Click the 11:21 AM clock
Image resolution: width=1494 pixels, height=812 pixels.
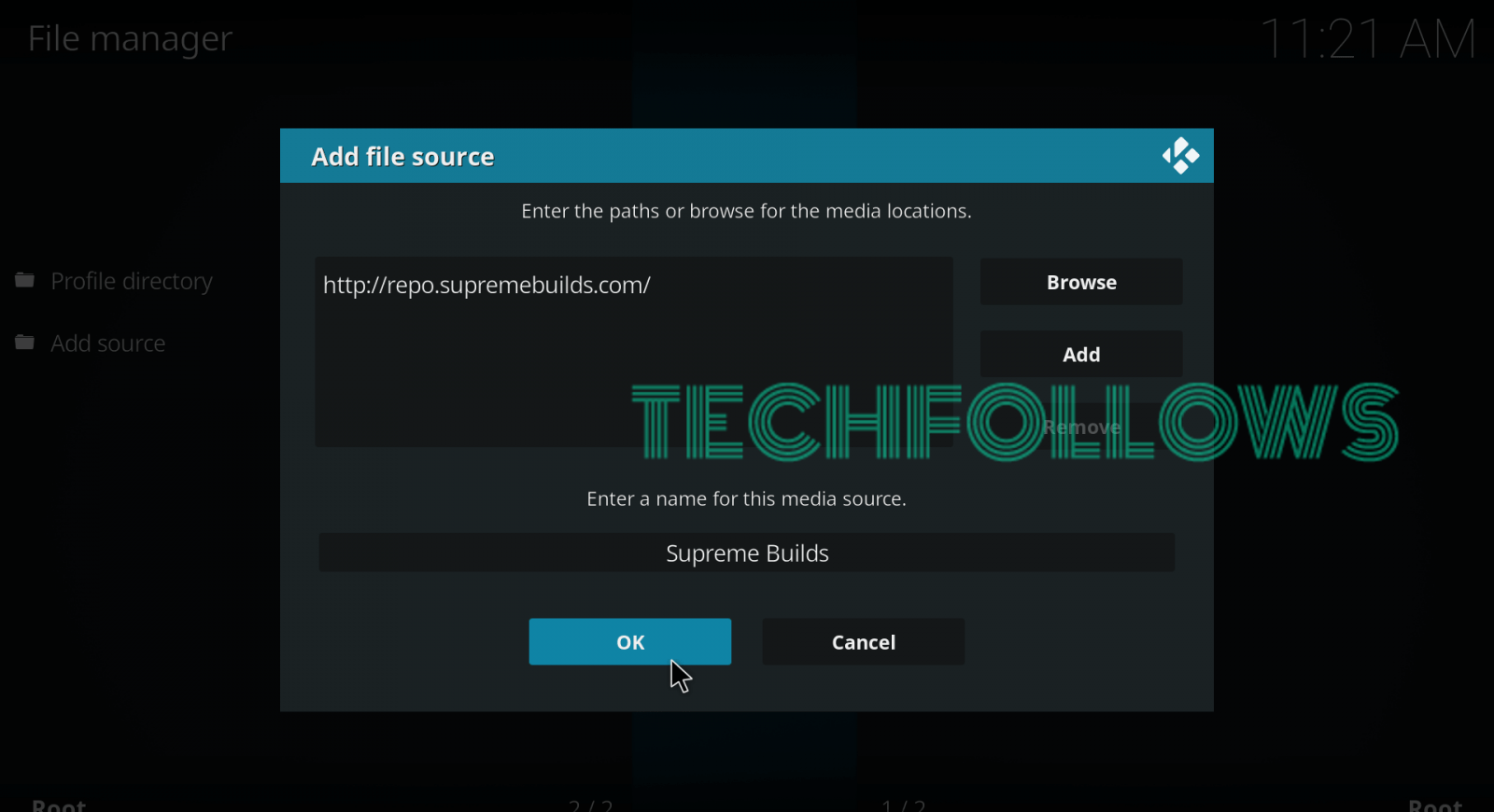(x=1368, y=39)
